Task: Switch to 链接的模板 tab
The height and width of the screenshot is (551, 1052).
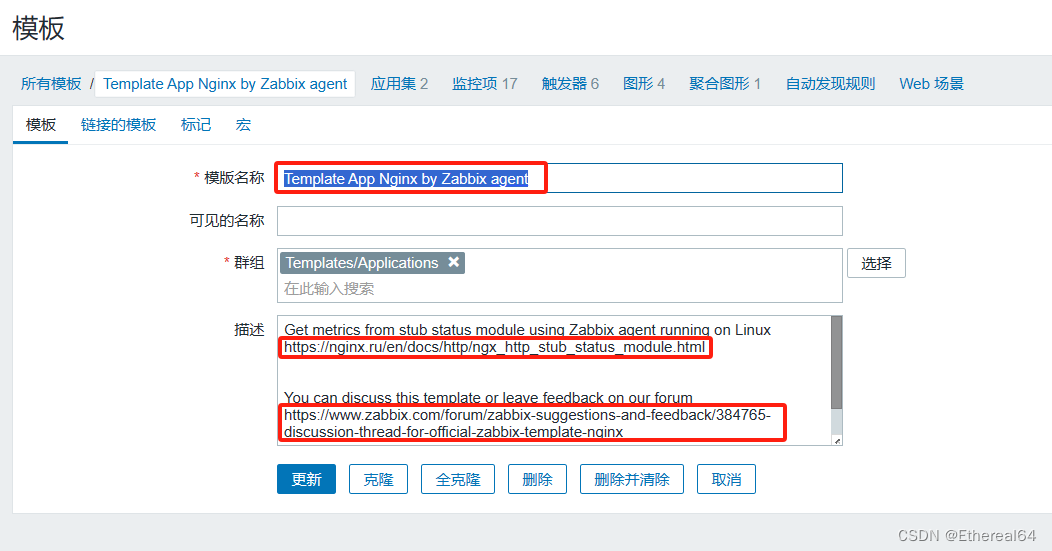Action: (x=118, y=125)
